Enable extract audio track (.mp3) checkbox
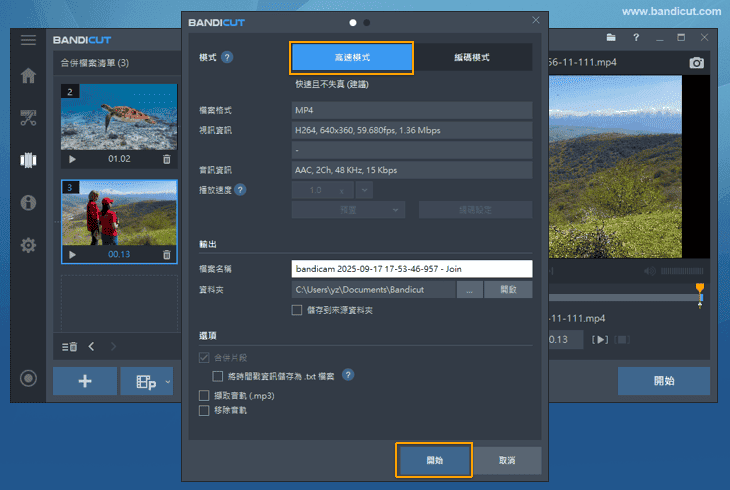Screen dimensions: 730x490 pos(204,396)
